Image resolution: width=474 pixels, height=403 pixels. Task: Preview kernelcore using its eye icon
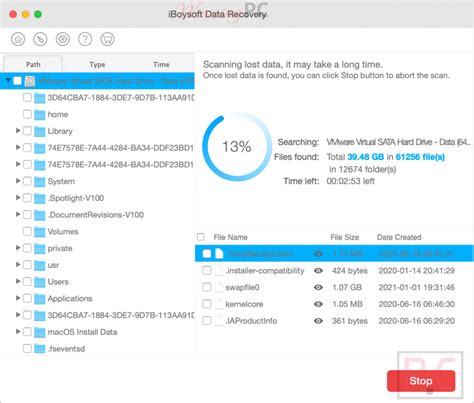tap(318, 304)
